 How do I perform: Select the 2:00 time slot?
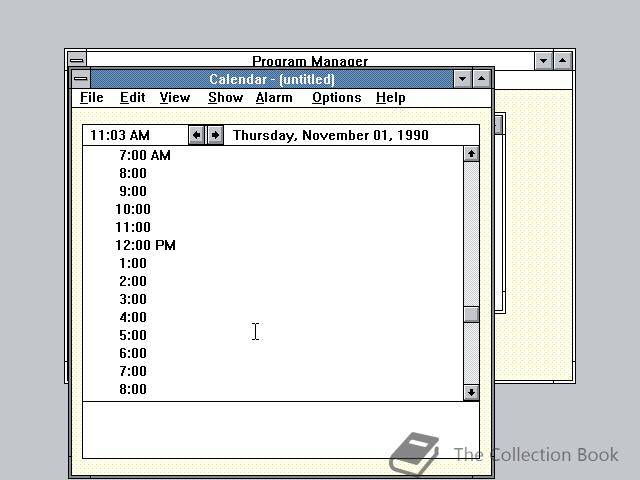pos(273,281)
